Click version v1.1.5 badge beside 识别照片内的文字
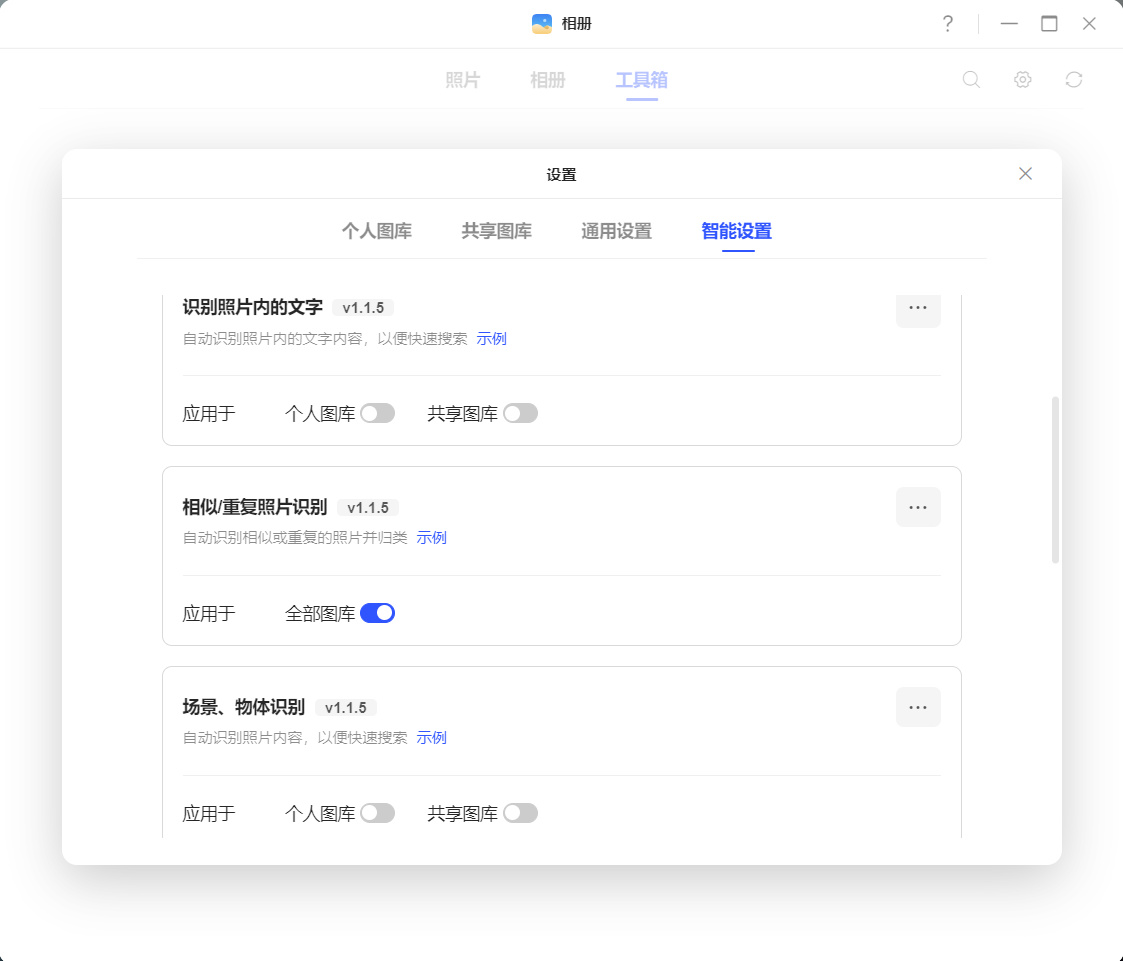 363,308
